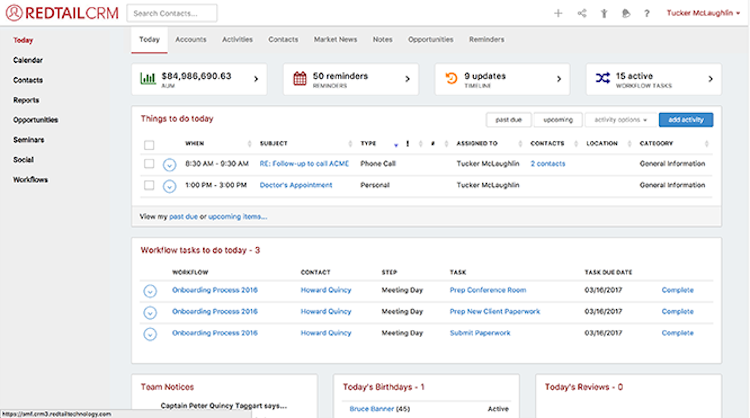This screenshot has width=750, height=418.
Task: Open the Prep Conference Room task link
Action: pyautogui.click(x=488, y=290)
